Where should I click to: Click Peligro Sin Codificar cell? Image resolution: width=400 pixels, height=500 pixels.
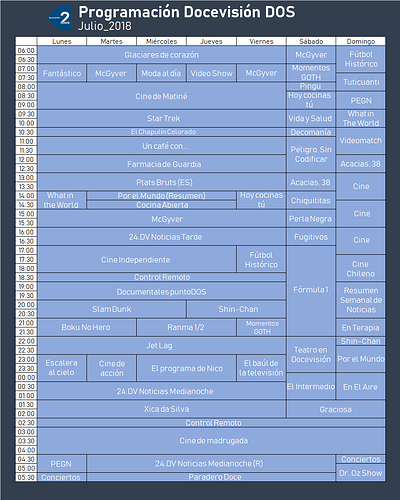click(x=311, y=155)
